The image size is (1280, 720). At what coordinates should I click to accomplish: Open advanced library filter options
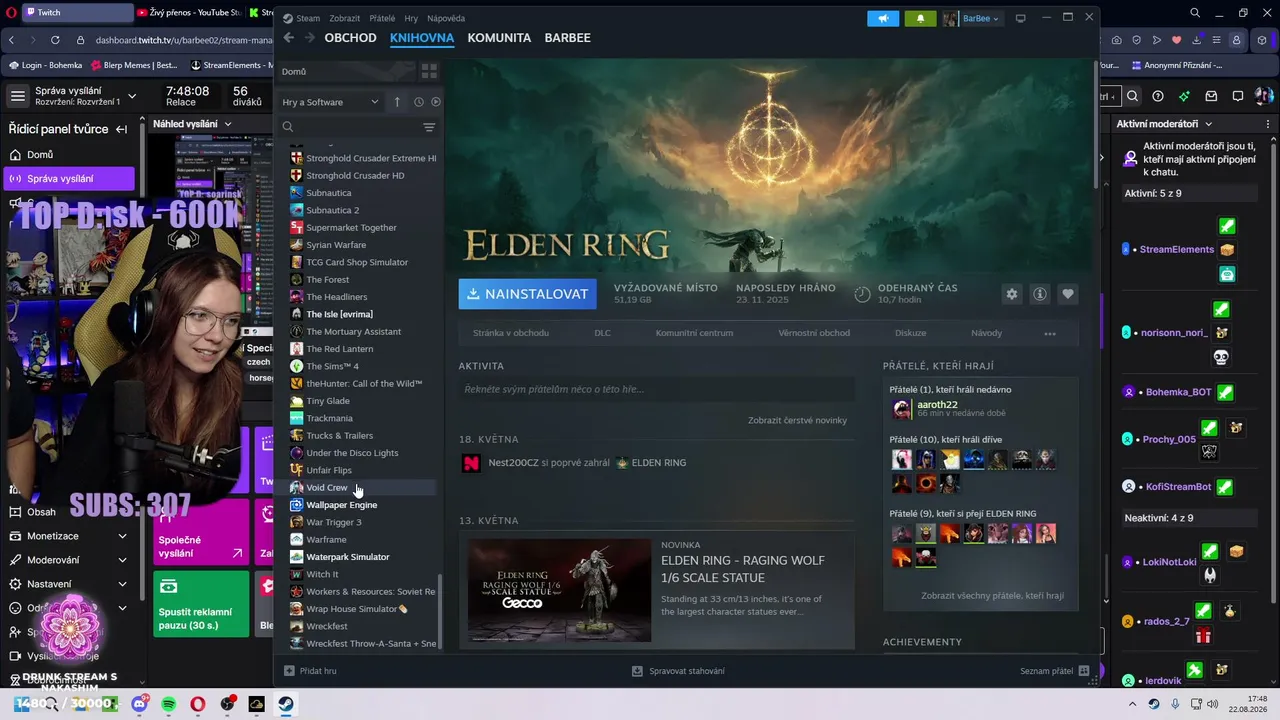click(429, 127)
